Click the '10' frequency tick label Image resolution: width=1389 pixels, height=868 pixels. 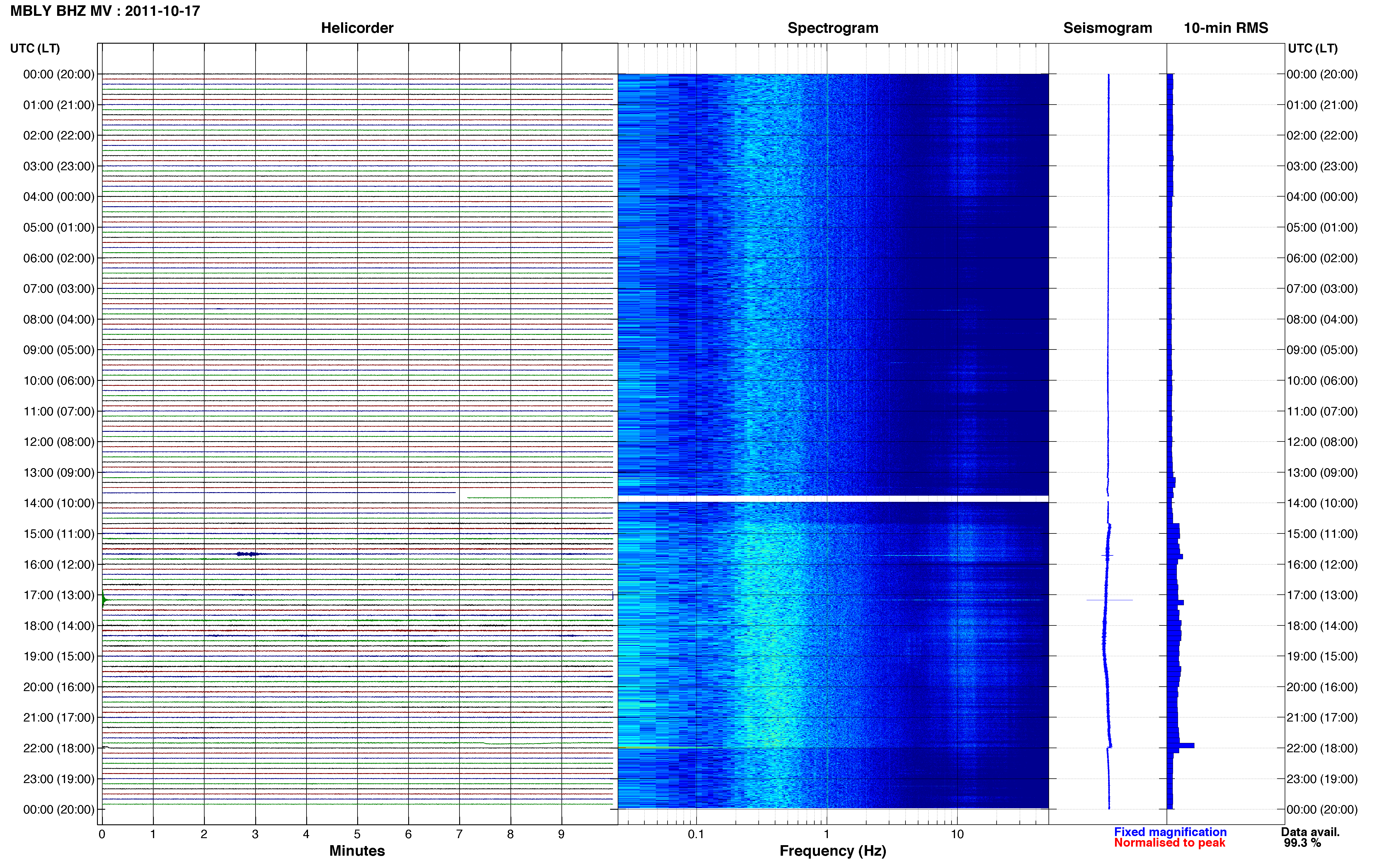click(x=957, y=834)
